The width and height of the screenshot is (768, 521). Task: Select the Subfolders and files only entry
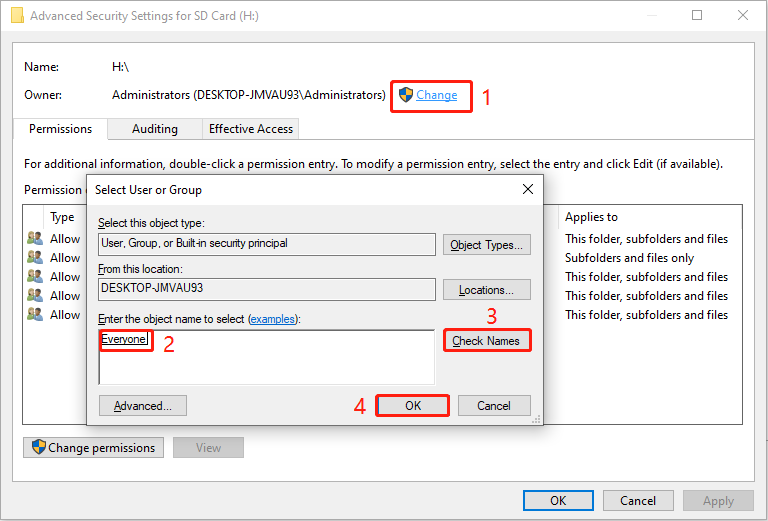pos(629,258)
